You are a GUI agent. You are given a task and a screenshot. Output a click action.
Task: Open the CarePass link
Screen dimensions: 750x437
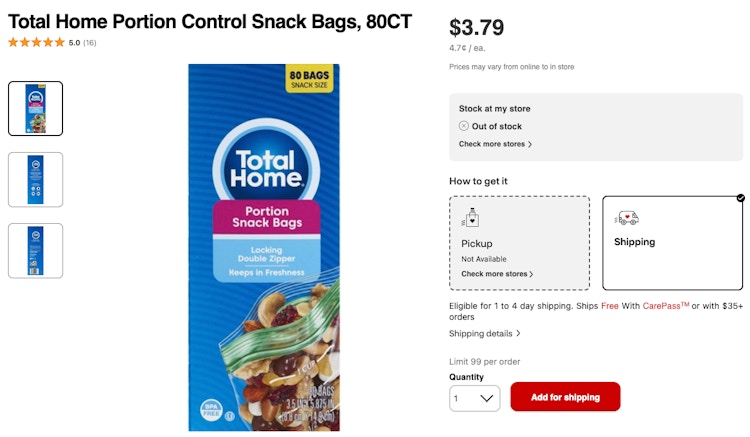(666, 306)
